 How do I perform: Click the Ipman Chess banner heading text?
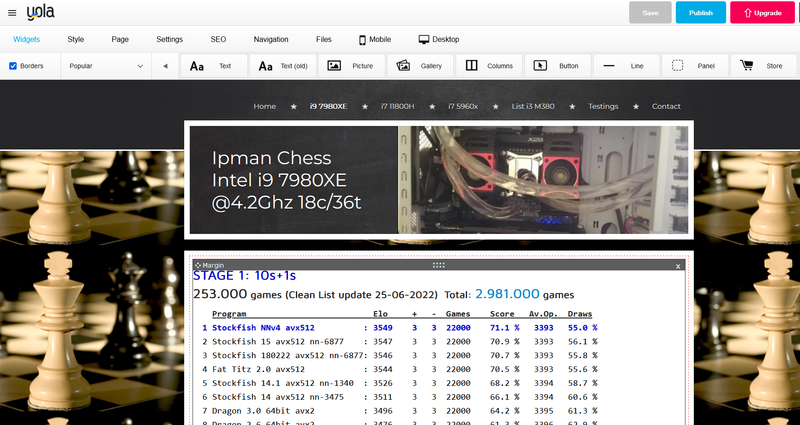point(286,180)
